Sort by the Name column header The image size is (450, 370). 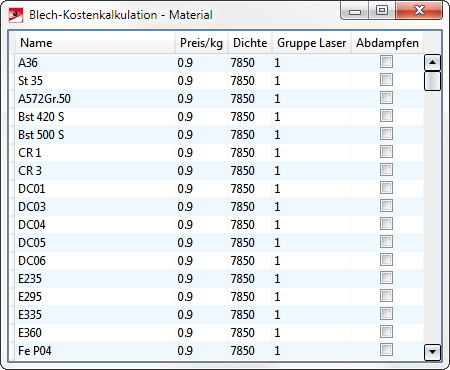pyautogui.click(x=95, y=43)
